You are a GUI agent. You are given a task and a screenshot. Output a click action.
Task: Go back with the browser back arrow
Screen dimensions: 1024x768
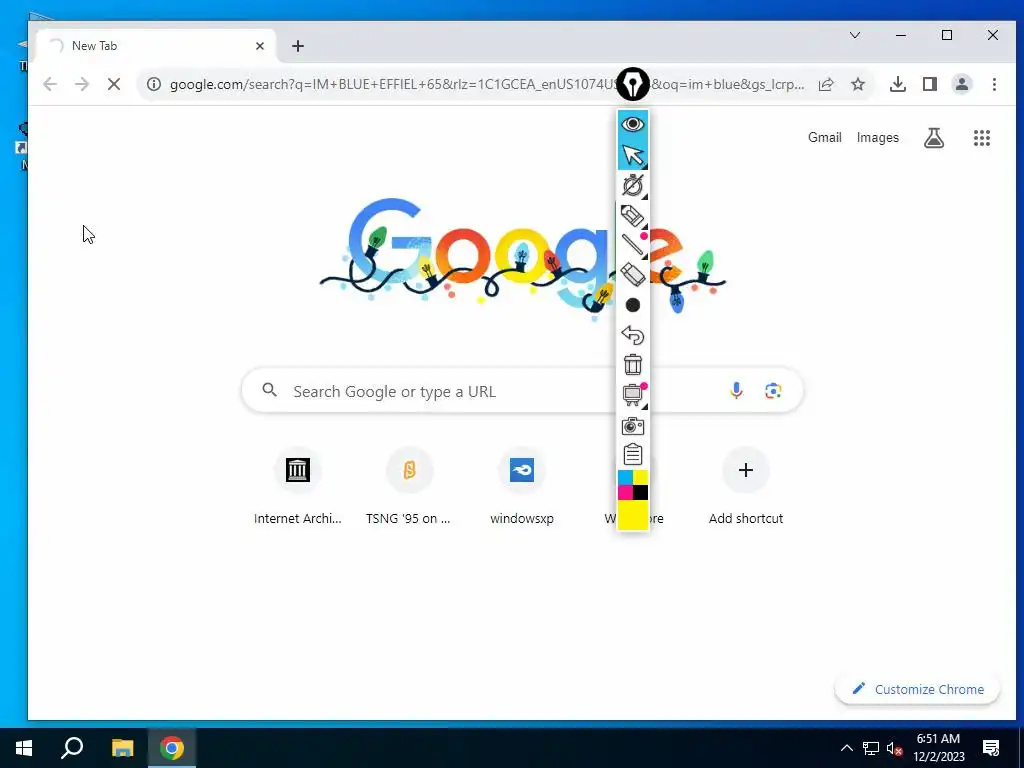pyautogui.click(x=50, y=84)
